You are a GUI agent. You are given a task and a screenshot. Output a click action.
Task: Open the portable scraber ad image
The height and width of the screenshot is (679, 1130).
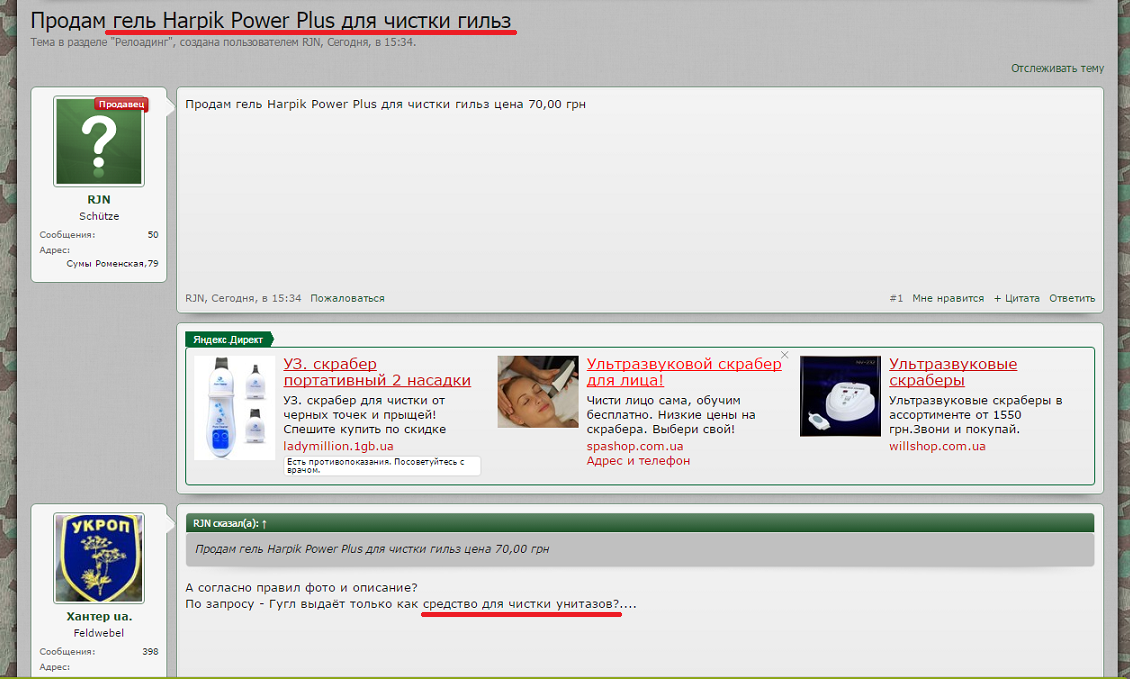tap(234, 407)
